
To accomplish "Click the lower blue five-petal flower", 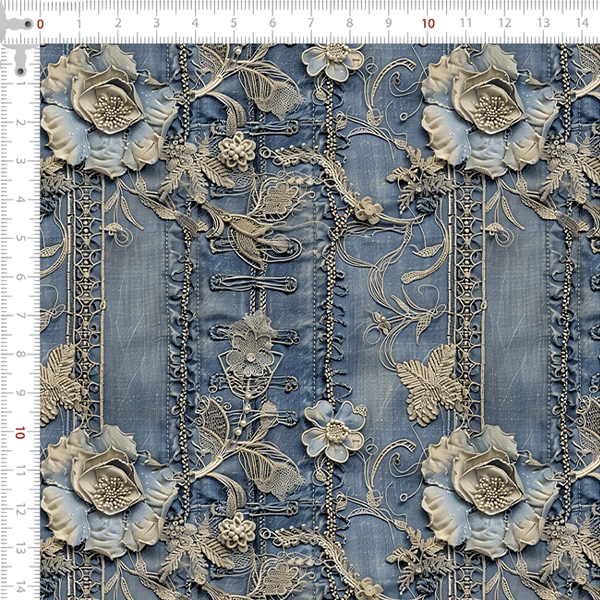I will pos(331,432).
